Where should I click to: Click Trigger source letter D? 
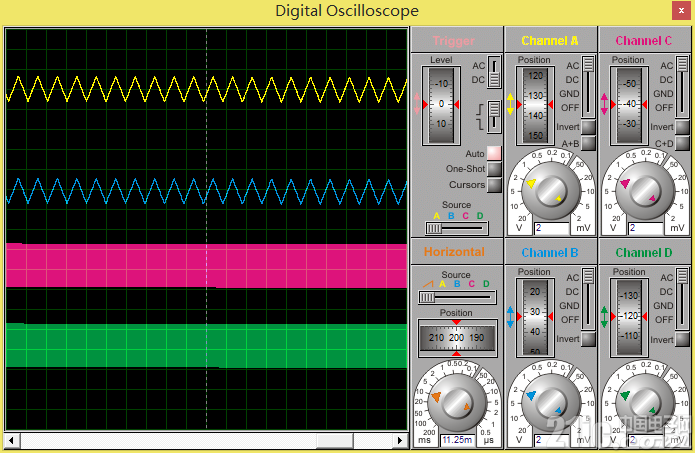[x=480, y=216]
